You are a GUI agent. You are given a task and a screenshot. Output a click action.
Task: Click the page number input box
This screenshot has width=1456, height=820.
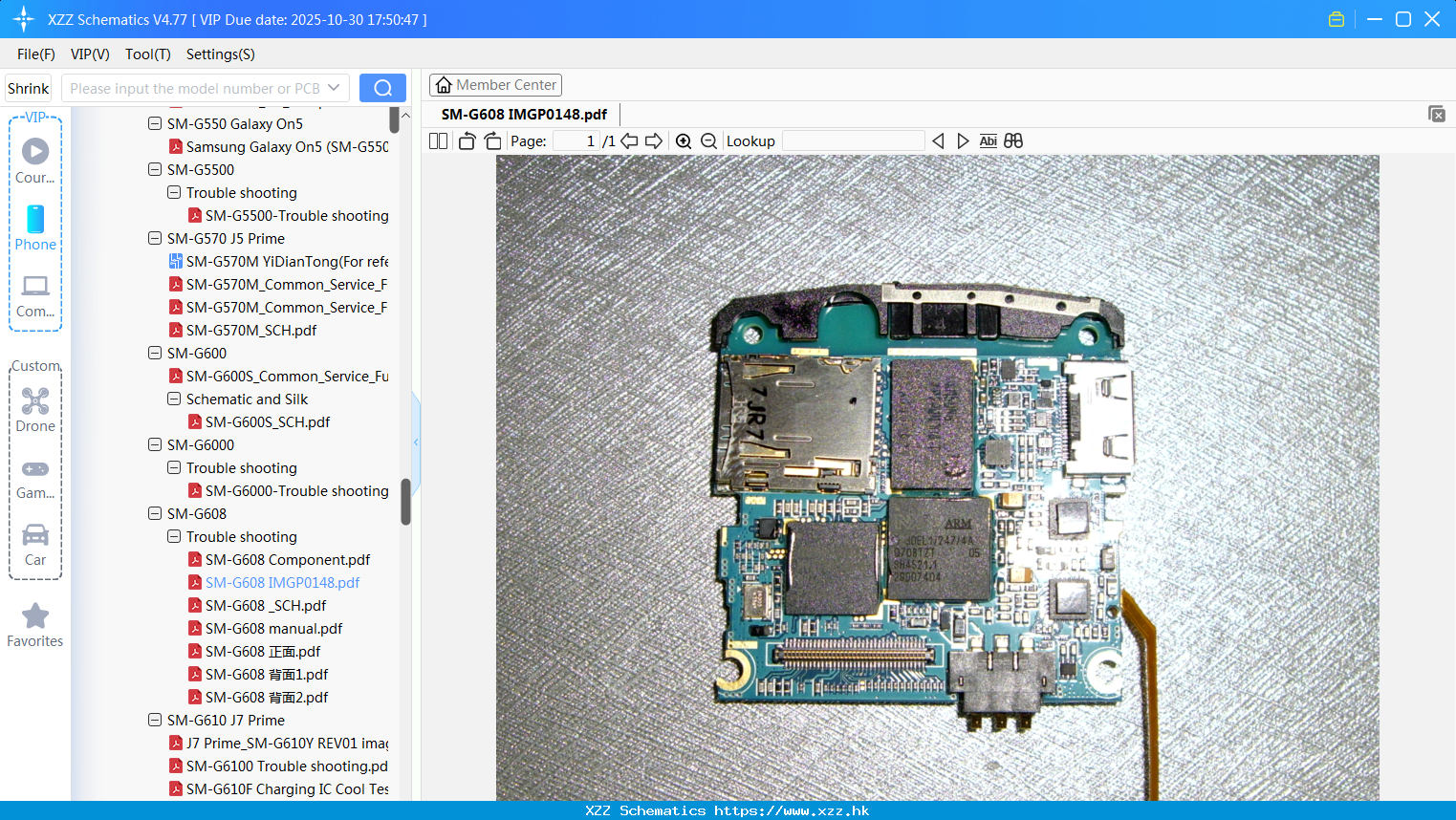(576, 141)
